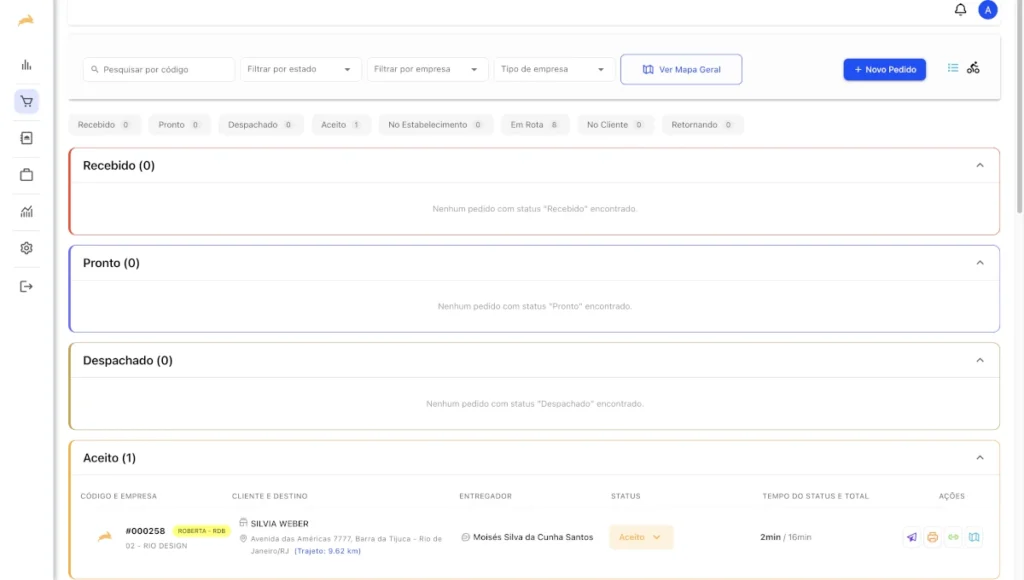The width and height of the screenshot is (1024, 580).
Task: Click customer name SILVIA WEBER
Action: click(280, 523)
